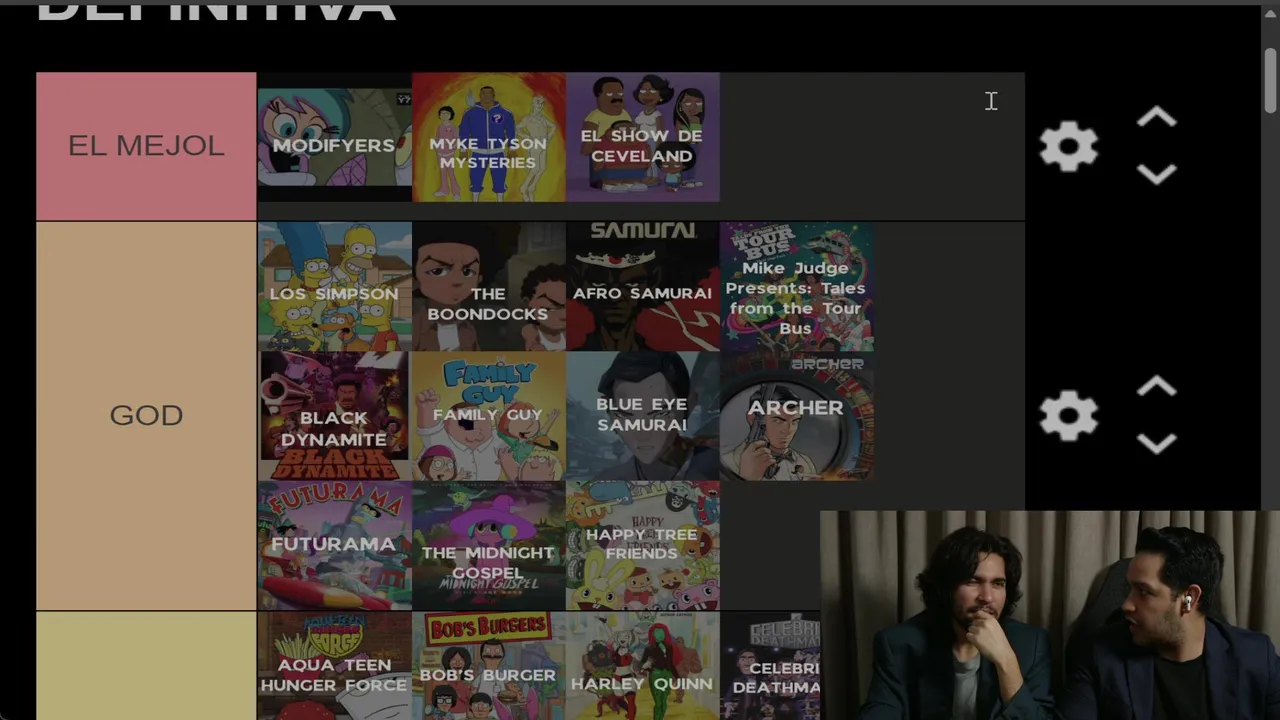Open settings gear for GOD tier

(1068, 415)
